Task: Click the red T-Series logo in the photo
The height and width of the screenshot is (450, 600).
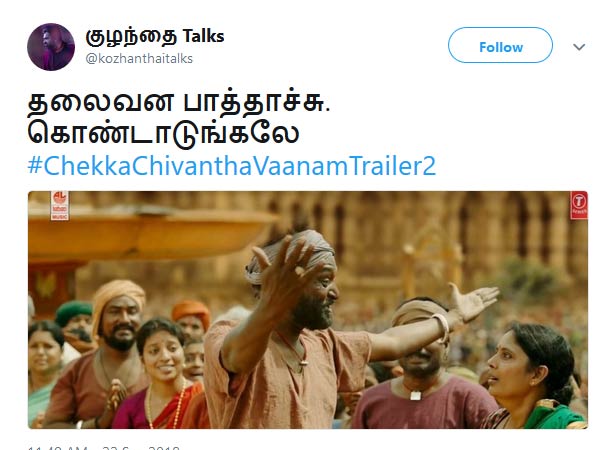Action: click(x=579, y=205)
